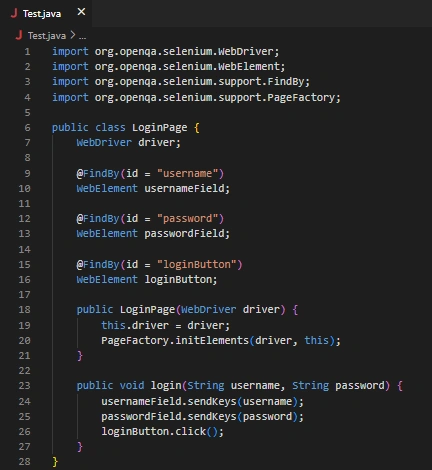Select the Test.java editor tab
This screenshot has width=432, height=470.
pos(46,13)
